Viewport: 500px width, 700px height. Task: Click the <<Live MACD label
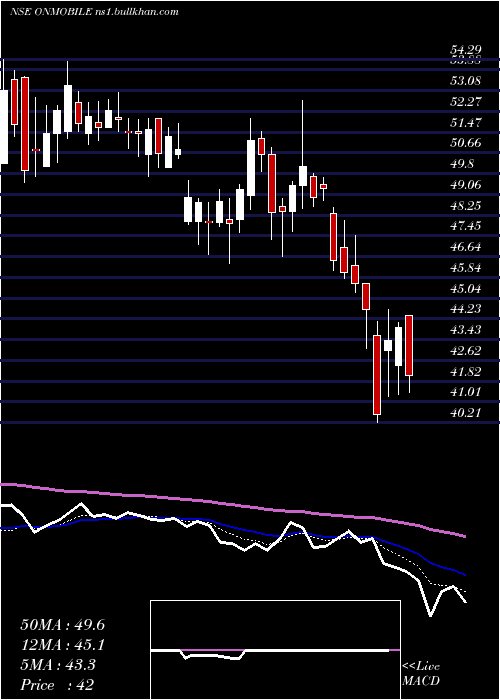click(421, 673)
